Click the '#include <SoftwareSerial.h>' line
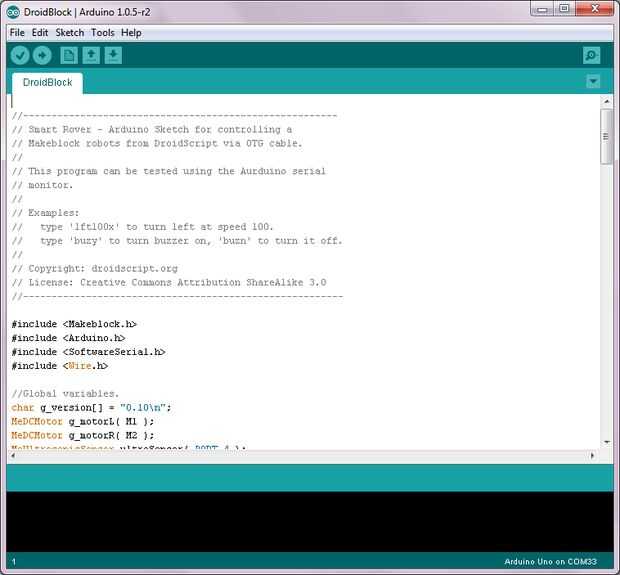 pyautogui.click(x=88, y=352)
